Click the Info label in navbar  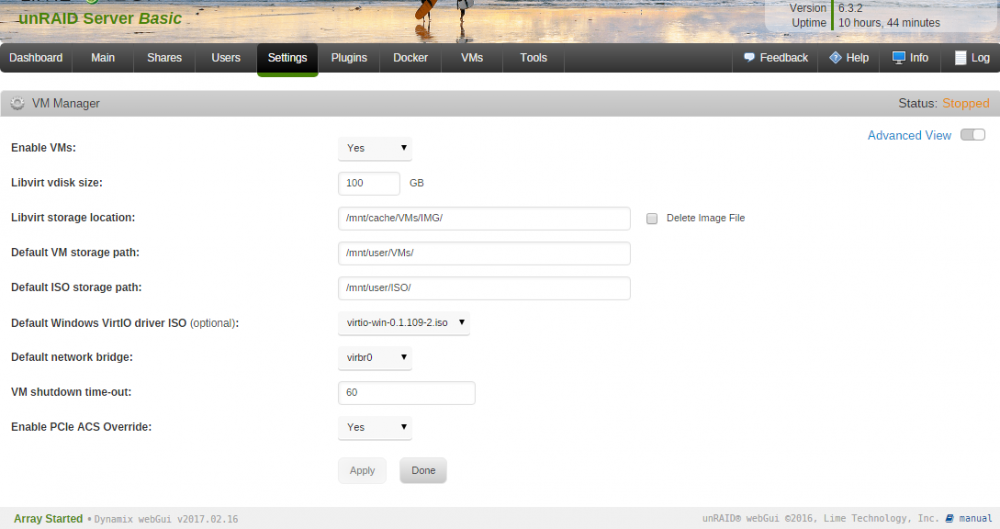pyautogui.click(x=918, y=57)
